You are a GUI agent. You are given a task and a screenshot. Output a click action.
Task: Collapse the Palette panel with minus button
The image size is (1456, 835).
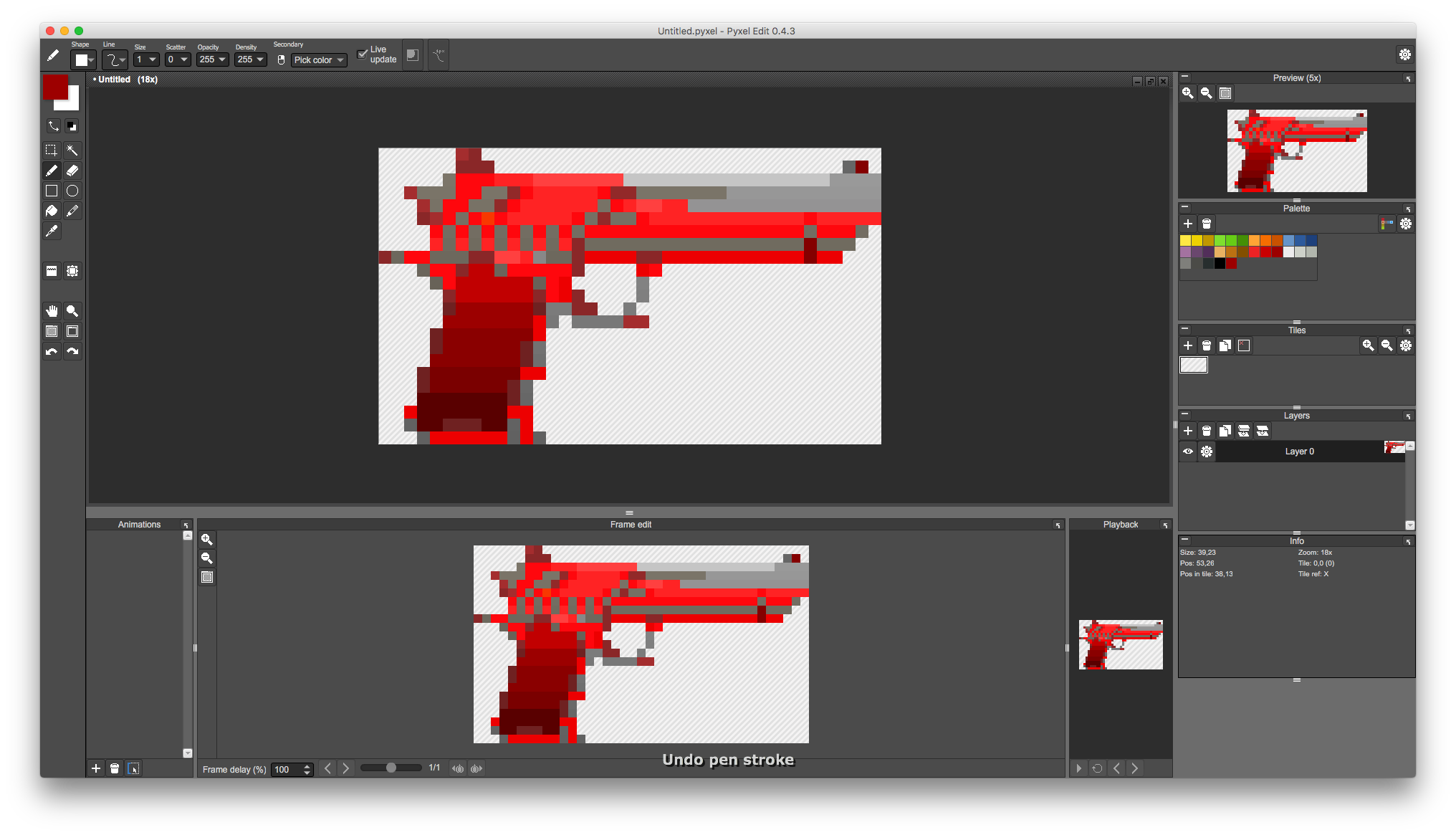pyautogui.click(x=1185, y=207)
